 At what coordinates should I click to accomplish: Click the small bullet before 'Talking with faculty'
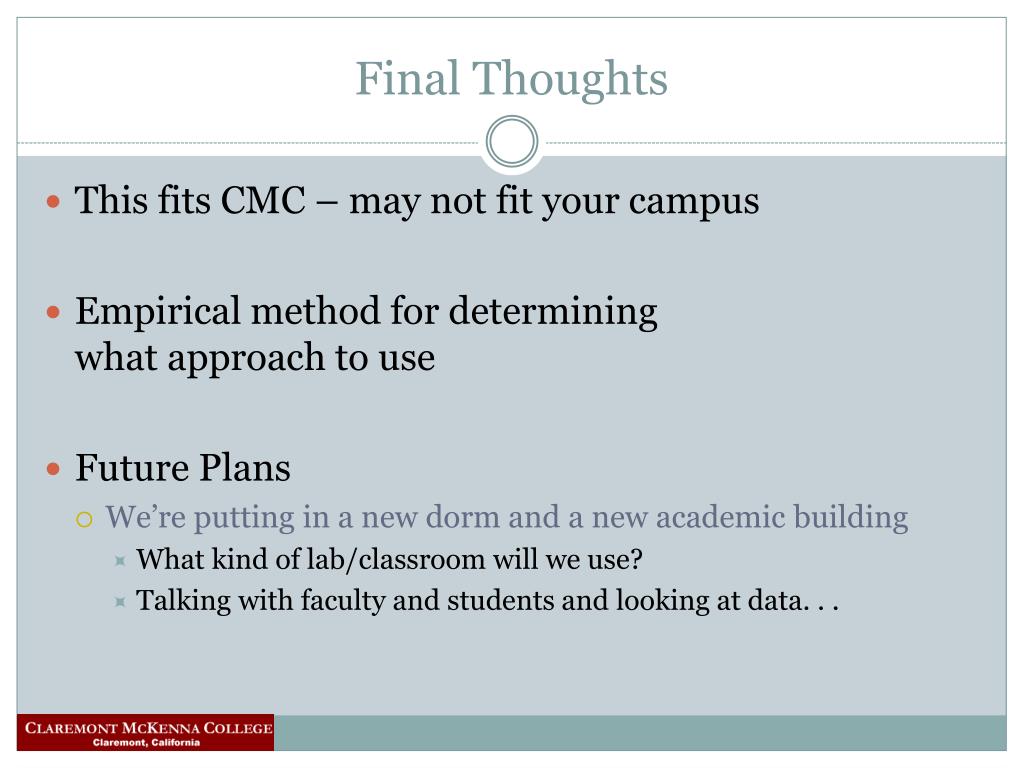[x=120, y=601]
